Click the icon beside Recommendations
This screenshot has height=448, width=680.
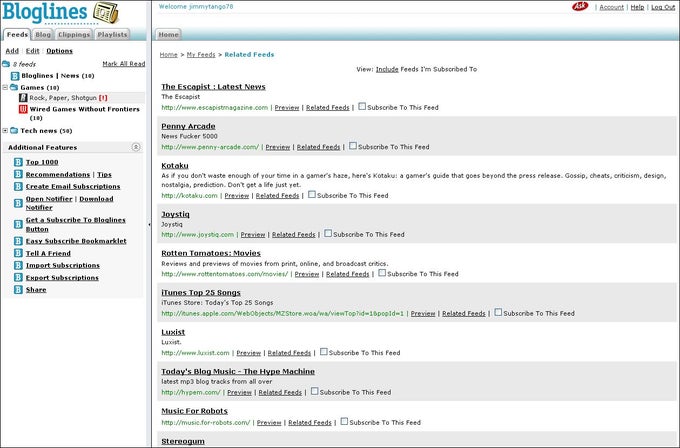[x=18, y=174]
